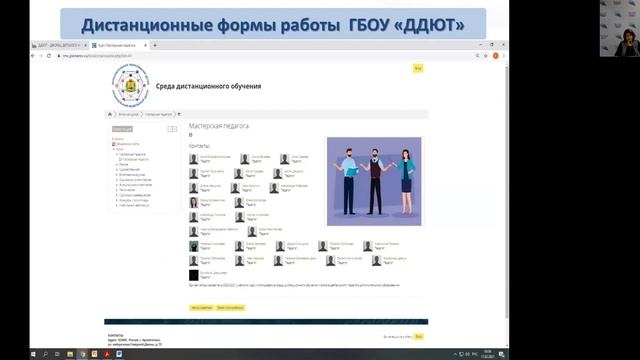Open the Windows notification center icon
This screenshot has width=640, height=360.
tap(502, 354)
